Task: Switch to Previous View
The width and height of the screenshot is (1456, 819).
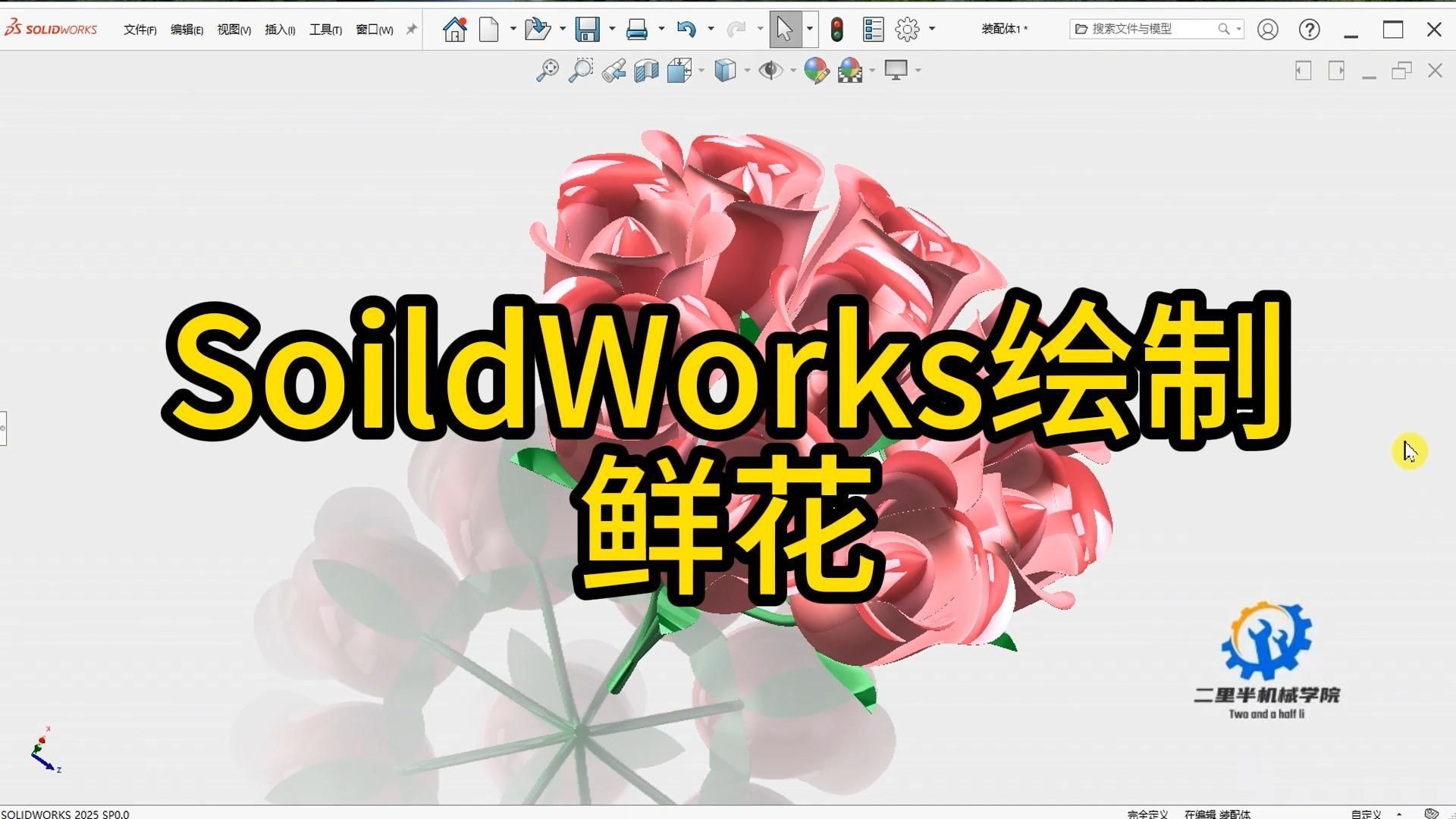Action: (613, 71)
